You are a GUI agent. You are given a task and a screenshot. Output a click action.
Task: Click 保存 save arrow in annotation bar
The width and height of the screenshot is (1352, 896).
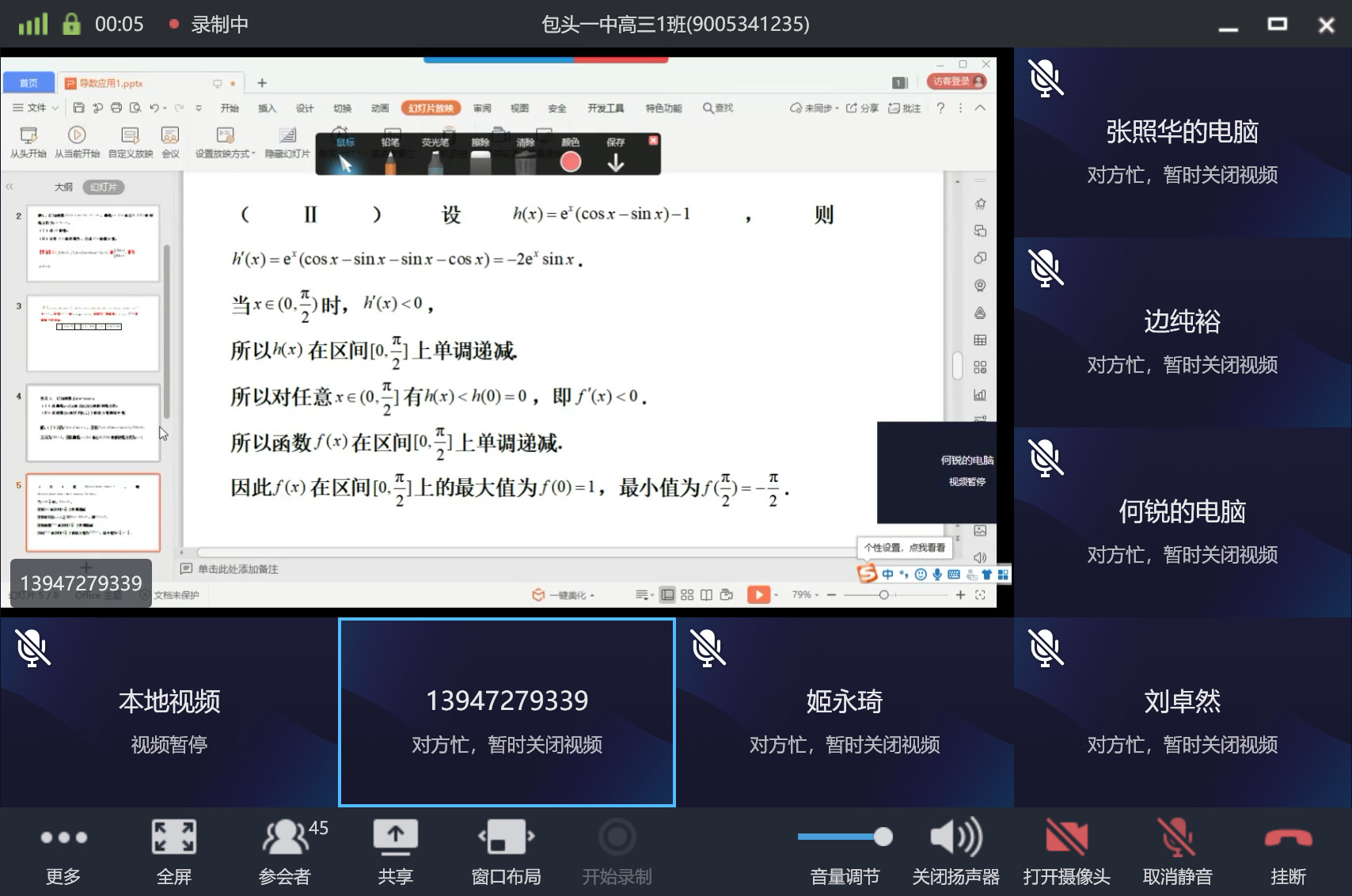click(616, 155)
